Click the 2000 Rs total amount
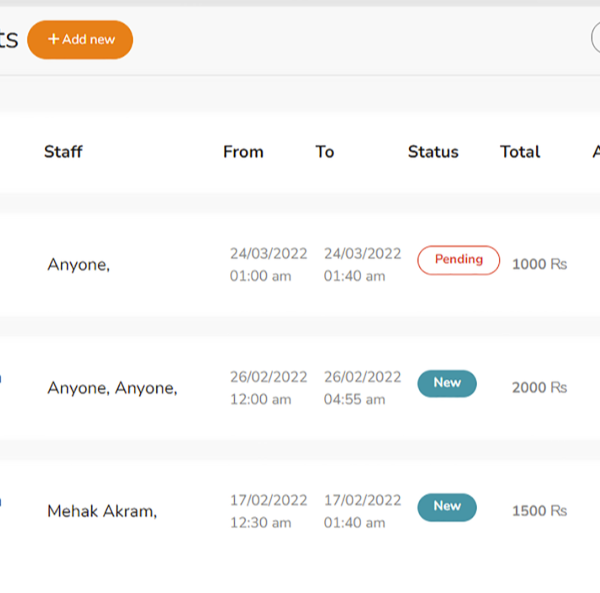The image size is (600, 593). [x=539, y=388]
